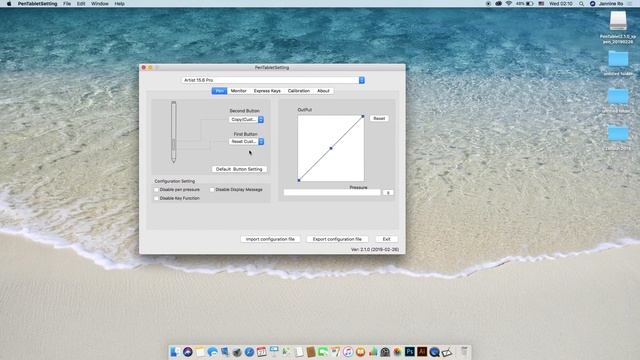
Task: Click the battery status icon
Action: 529,4
